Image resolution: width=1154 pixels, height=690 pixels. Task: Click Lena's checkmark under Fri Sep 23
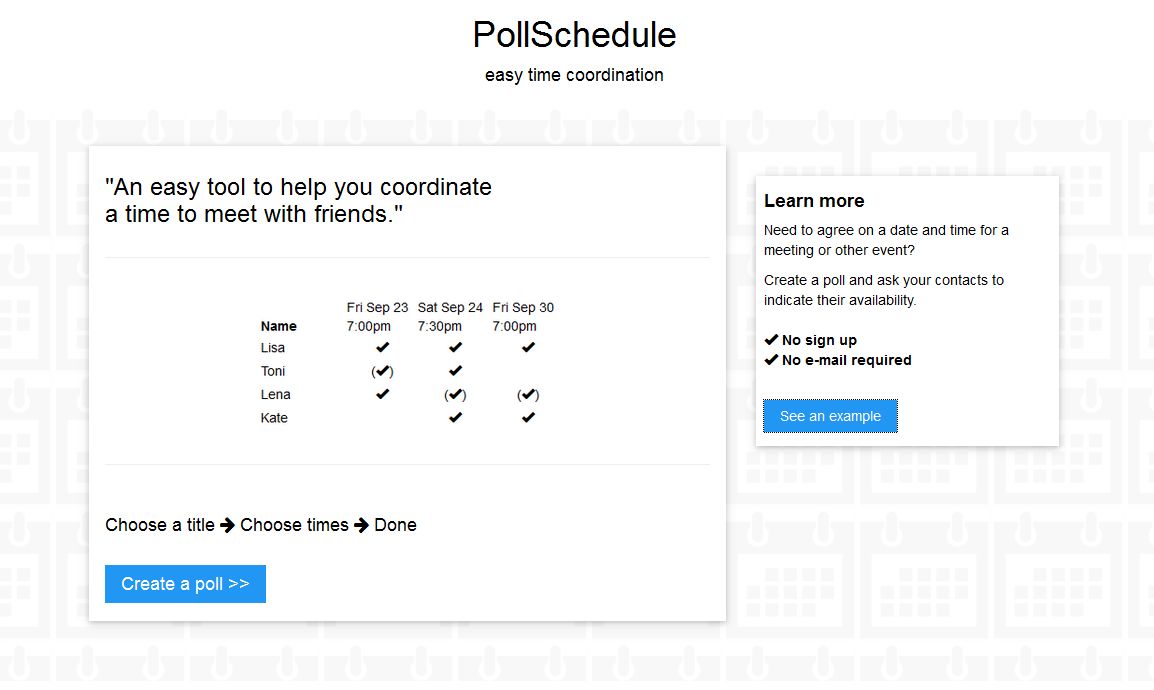tap(381, 394)
